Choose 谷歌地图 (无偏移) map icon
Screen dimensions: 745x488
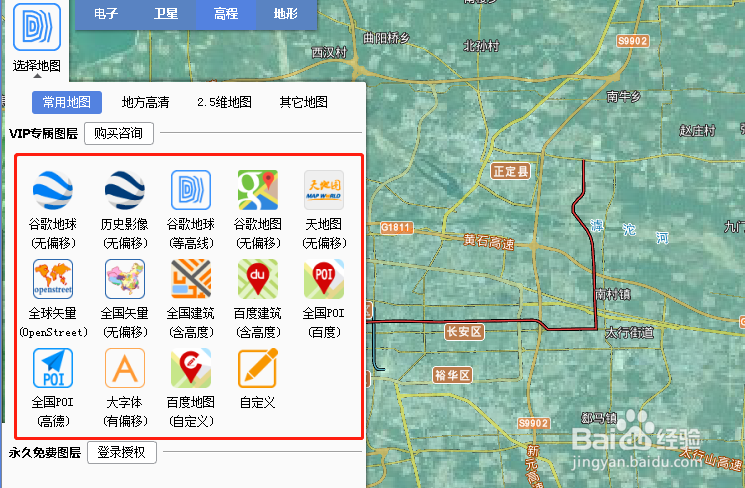[x=258, y=190]
